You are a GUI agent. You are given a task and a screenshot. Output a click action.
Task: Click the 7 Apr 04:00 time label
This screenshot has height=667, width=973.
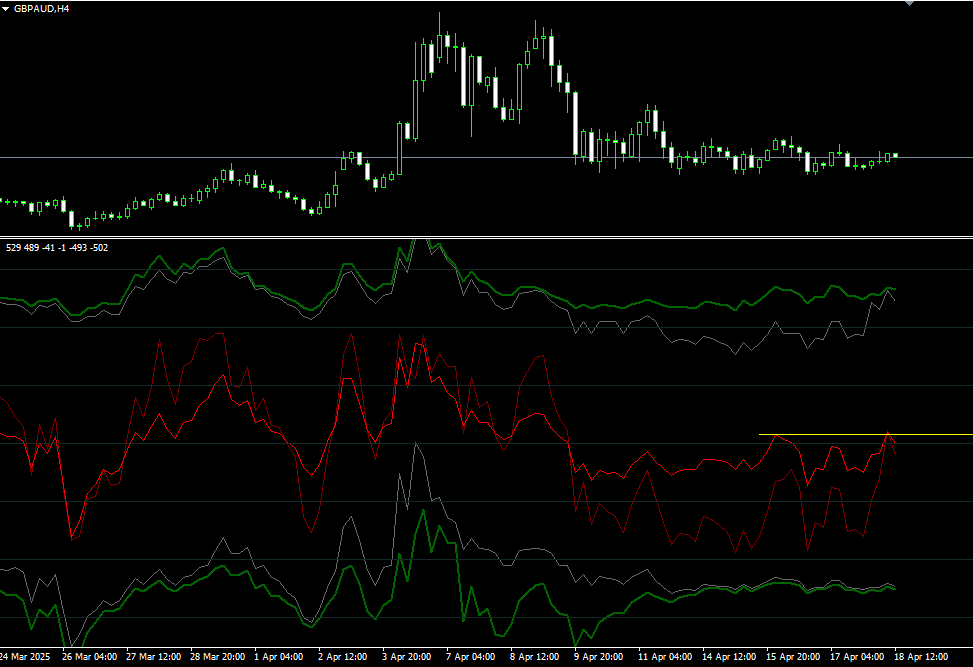470,656
